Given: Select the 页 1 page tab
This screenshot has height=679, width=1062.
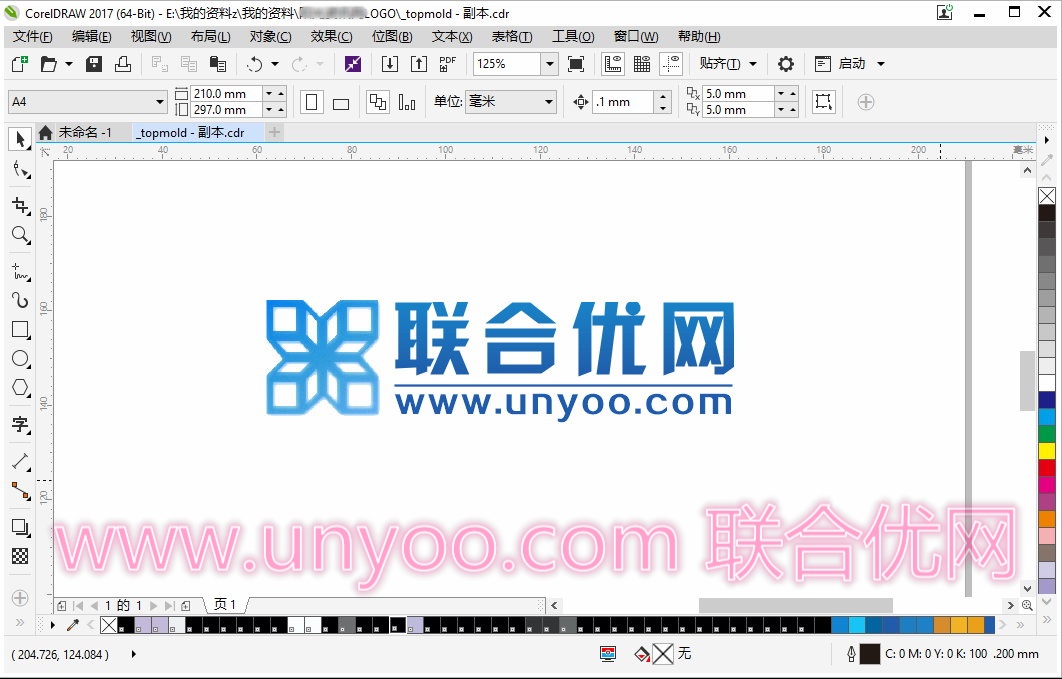Looking at the screenshot, I should [x=225, y=605].
